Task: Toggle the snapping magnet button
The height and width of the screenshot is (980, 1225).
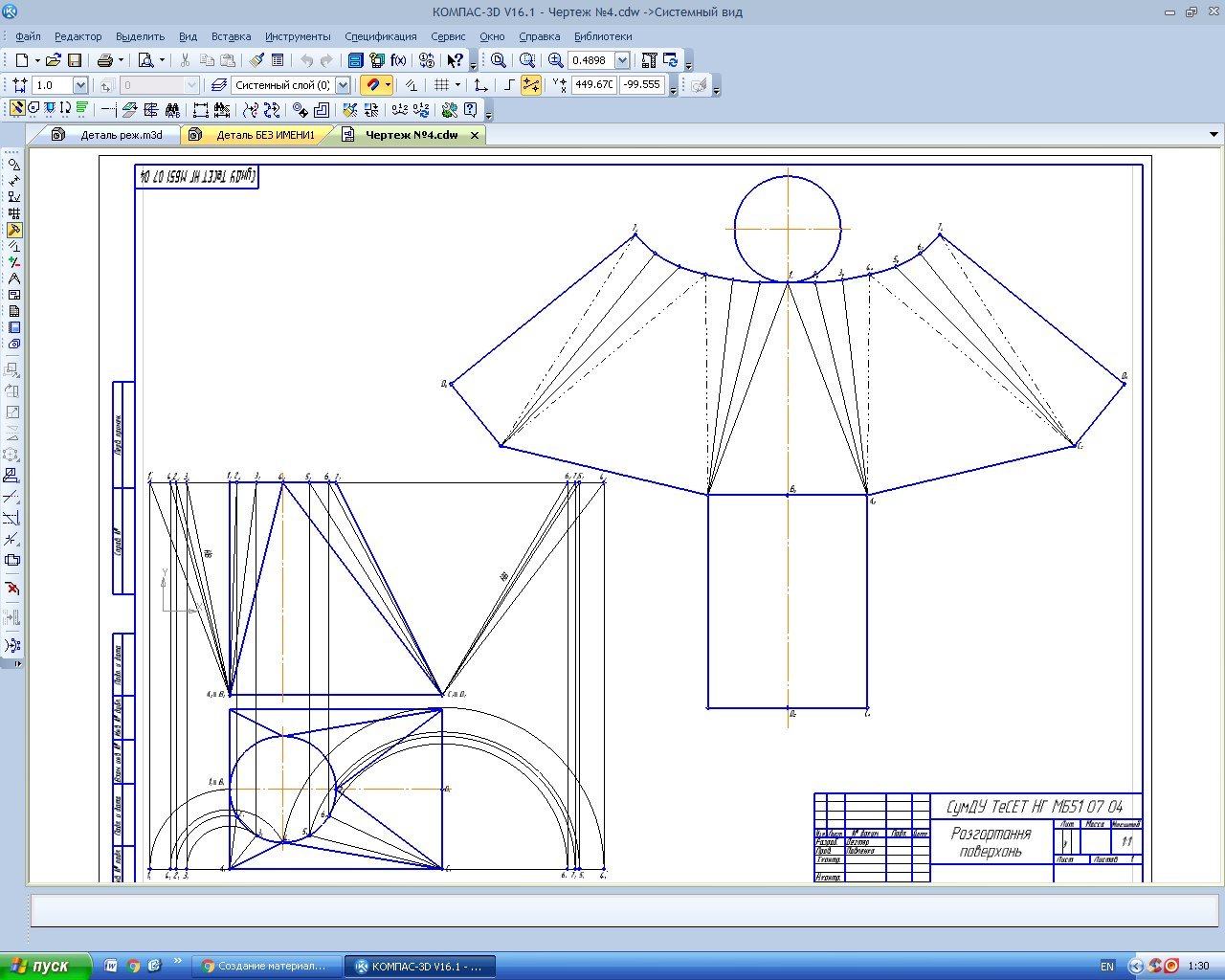Action: 372,85
